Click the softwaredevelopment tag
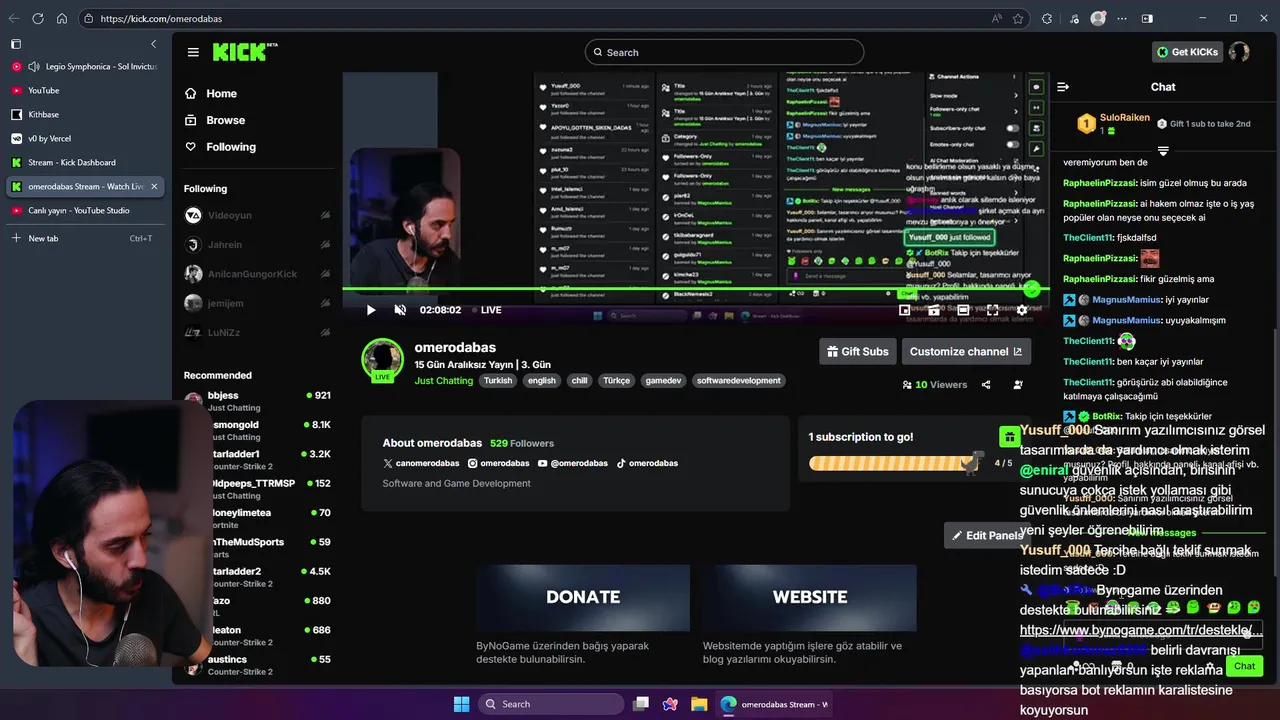The height and width of the screenshot is (720, 1280). tap(739, 380)
